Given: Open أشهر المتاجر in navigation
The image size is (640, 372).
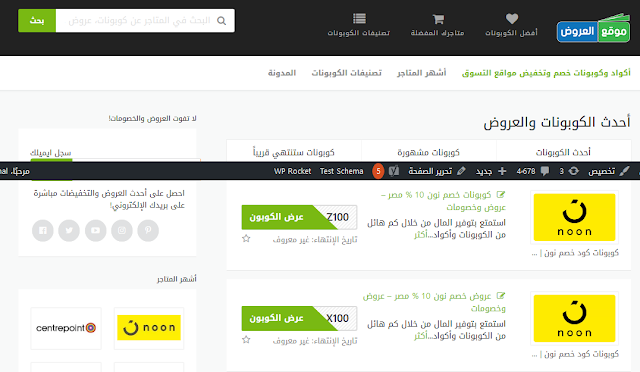Looking at the screenshot, I should click(x=421, y=73).
